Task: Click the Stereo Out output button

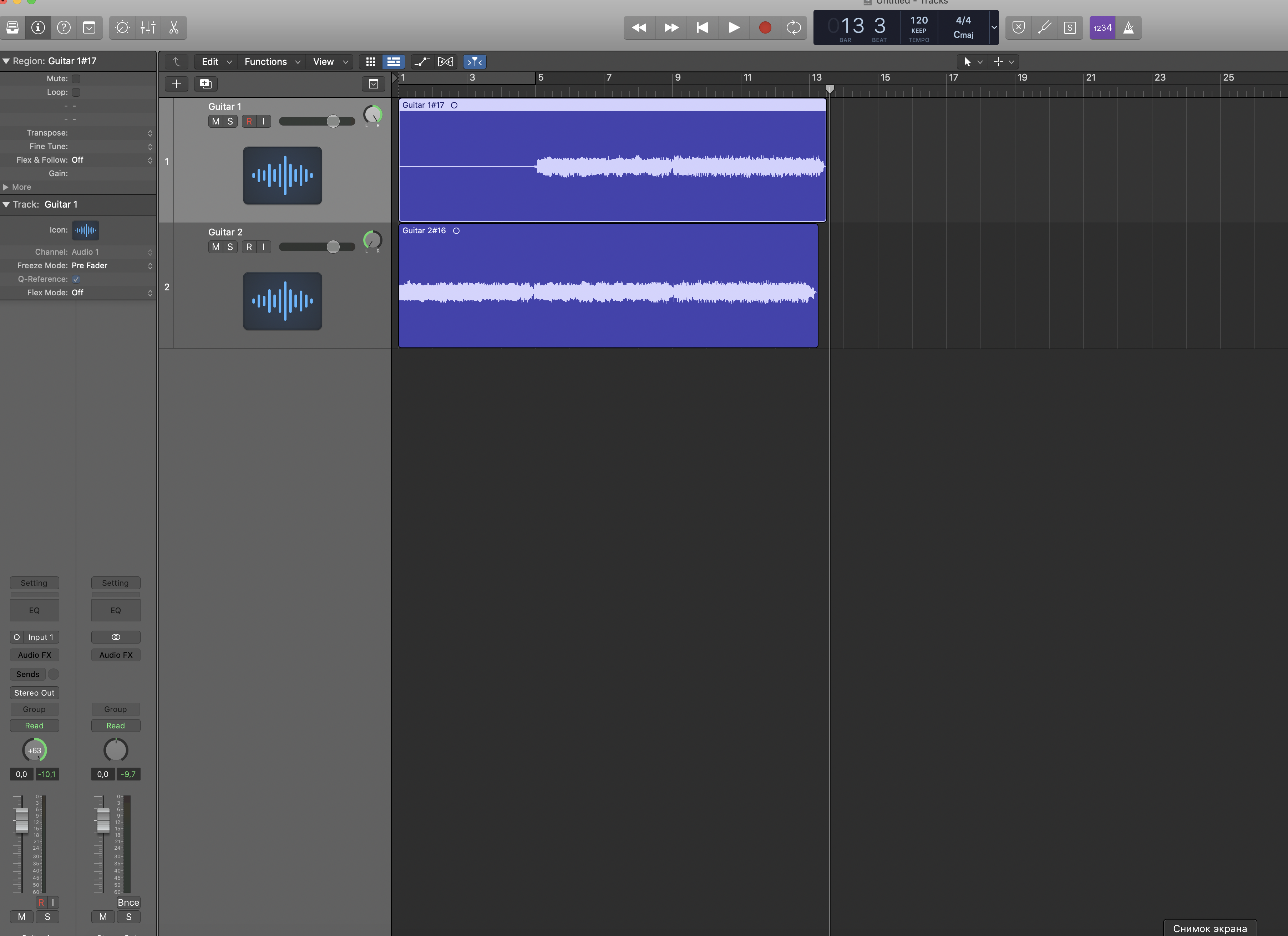Action: (x=34, y=692)
